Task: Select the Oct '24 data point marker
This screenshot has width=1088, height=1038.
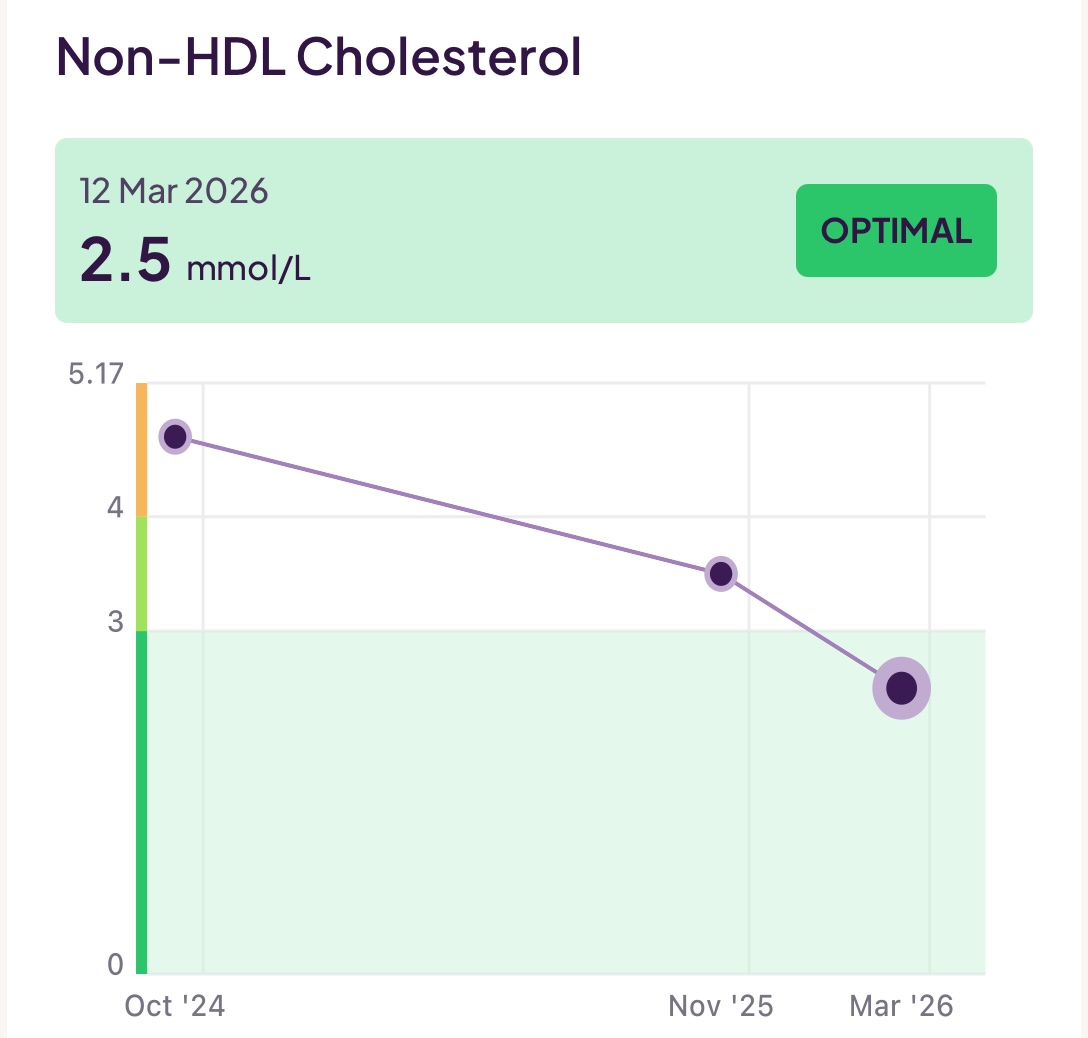Action: (x=175, y=436)
